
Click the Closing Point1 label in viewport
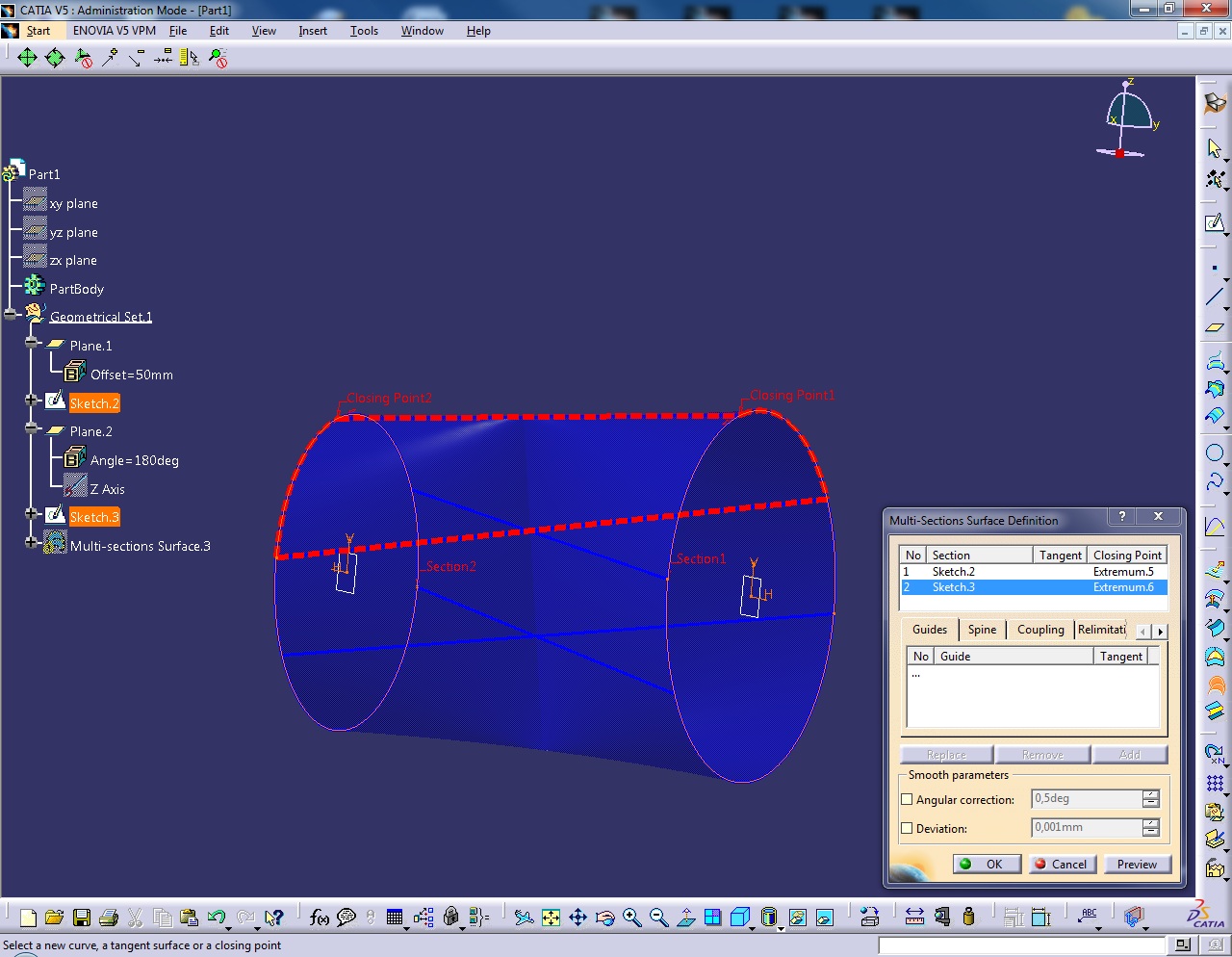coord(792,395)
